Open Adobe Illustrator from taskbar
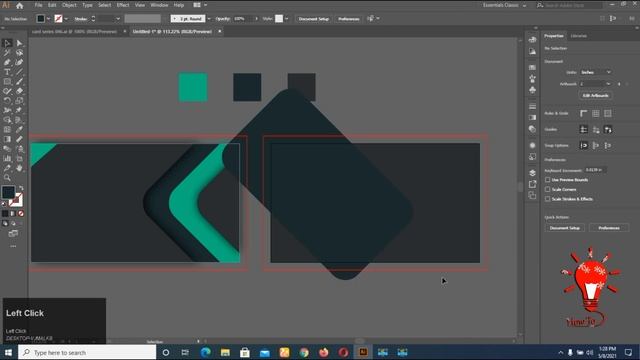Screen dimensions: 640x360 click(x=363, y=352)
